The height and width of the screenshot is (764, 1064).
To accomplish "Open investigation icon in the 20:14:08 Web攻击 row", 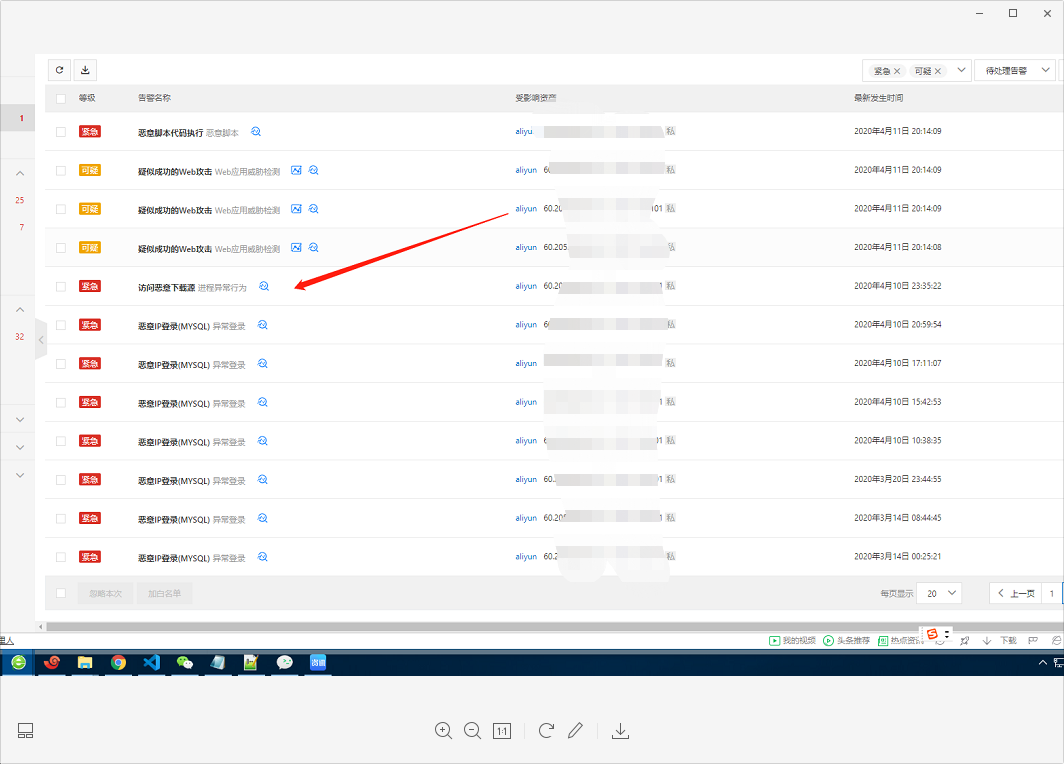I will 314,248.
